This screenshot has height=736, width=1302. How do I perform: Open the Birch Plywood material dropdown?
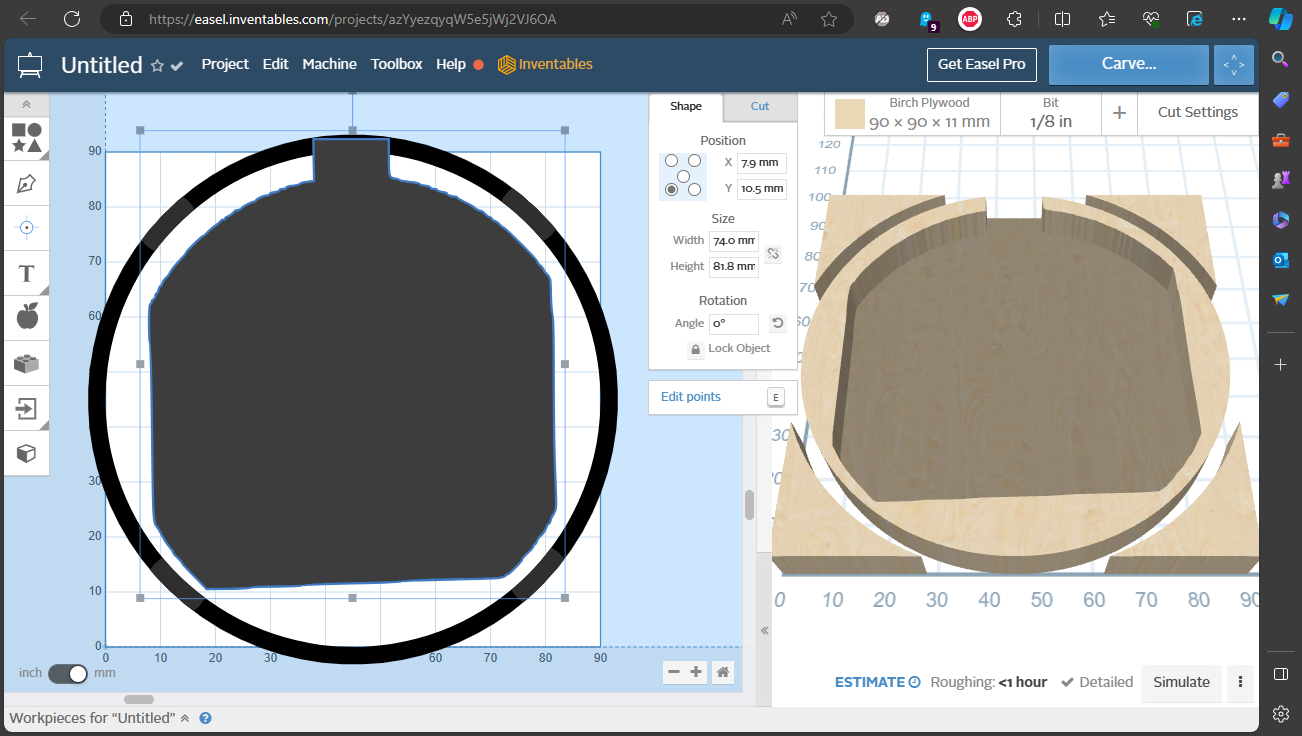[x=912, y=113]
